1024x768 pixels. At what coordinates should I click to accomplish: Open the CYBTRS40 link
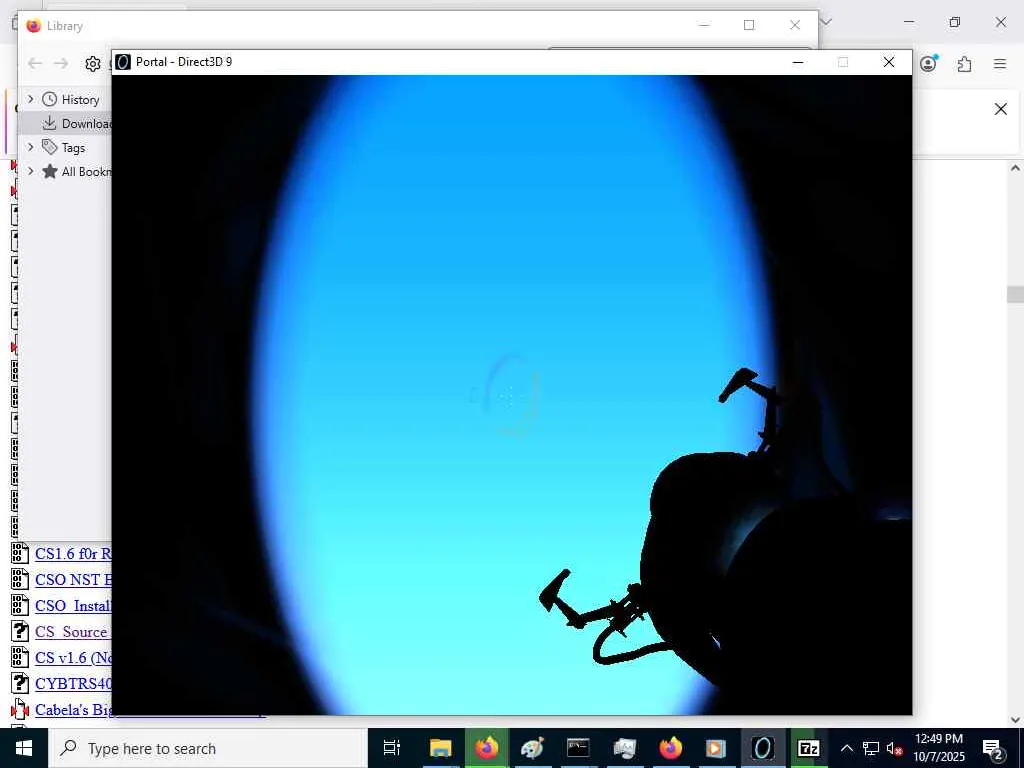[x=73, y=684]
